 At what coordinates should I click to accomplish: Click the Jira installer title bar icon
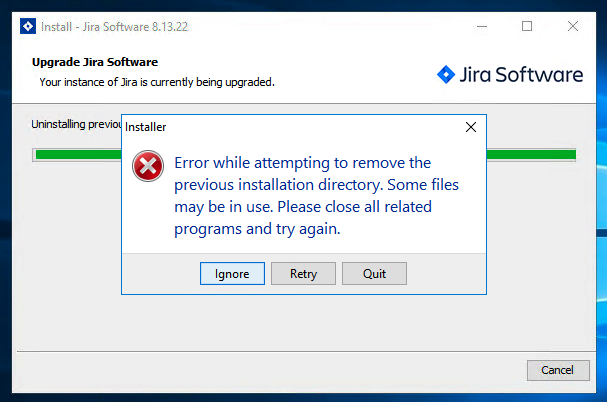pyautogui.click(x=28, y=26)
